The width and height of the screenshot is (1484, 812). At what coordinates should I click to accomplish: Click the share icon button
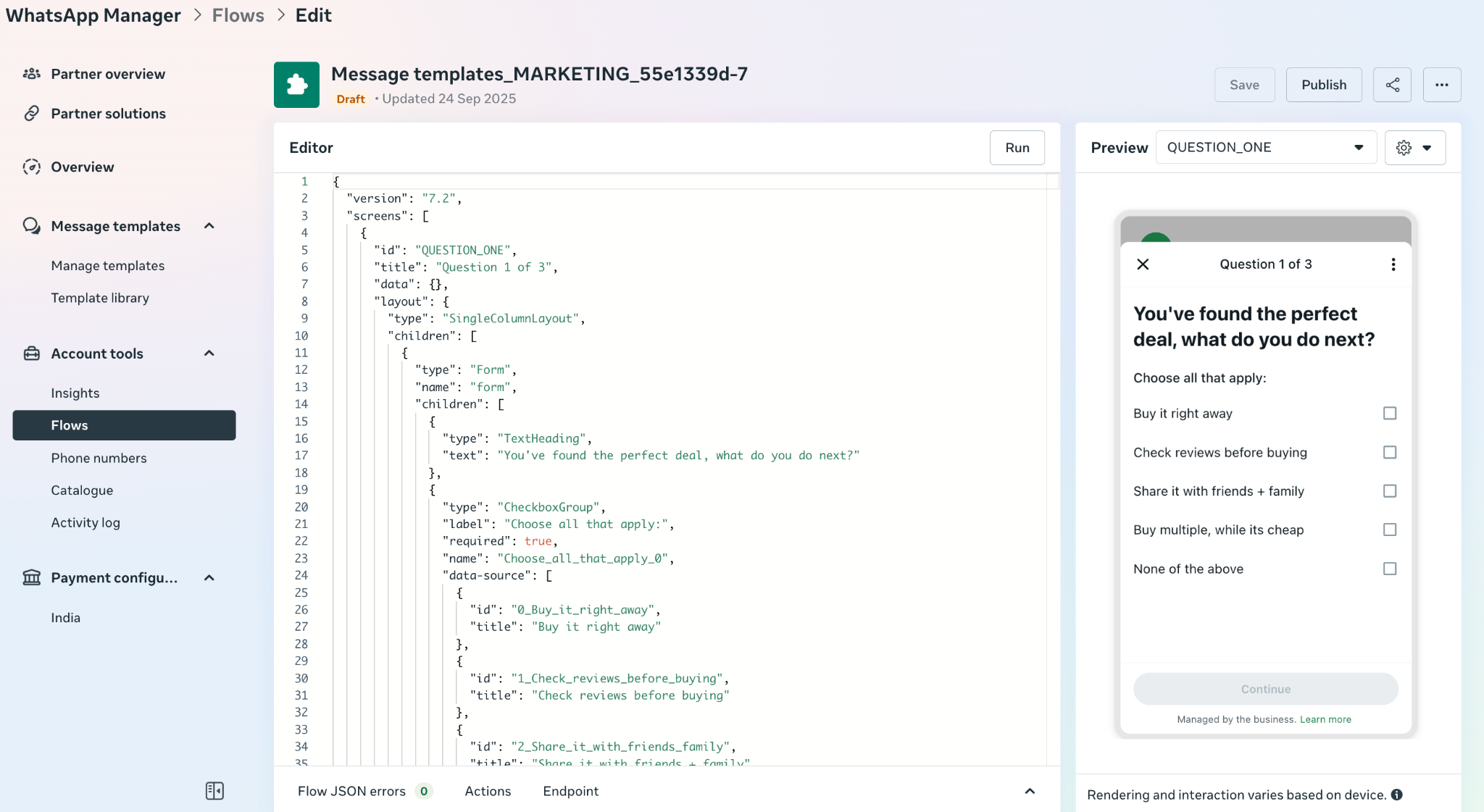tap(1392, 85)
